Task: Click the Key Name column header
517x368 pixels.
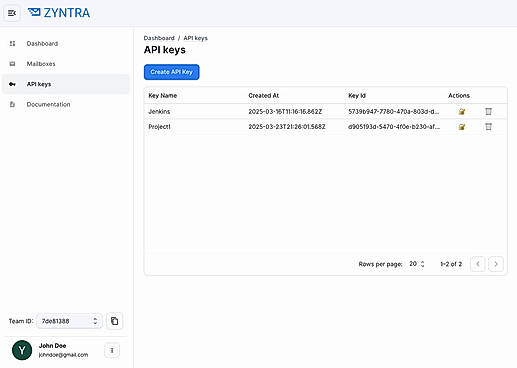Action: coord(163,96)
